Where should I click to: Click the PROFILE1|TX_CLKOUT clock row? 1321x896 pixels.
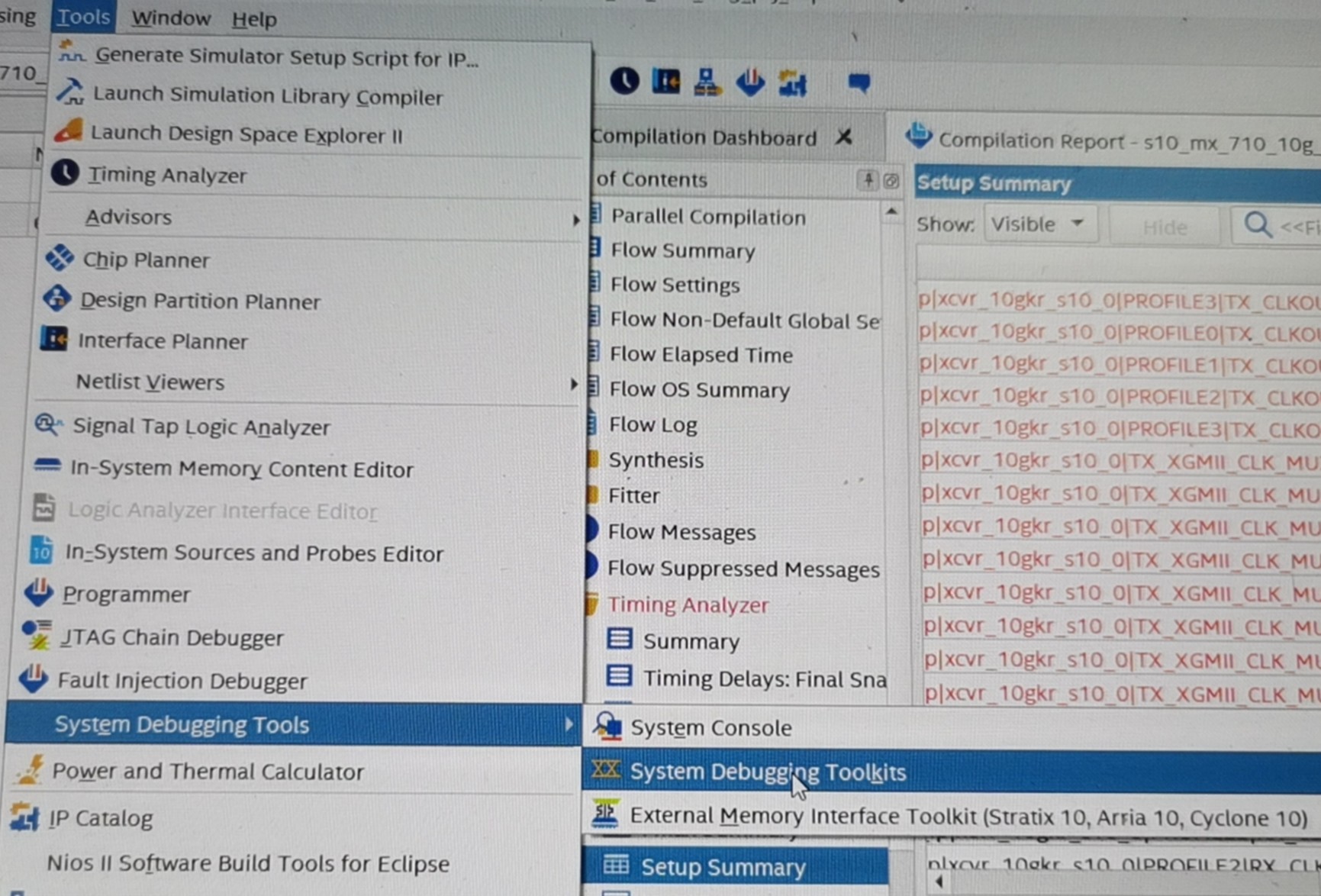pos(1119,365)
